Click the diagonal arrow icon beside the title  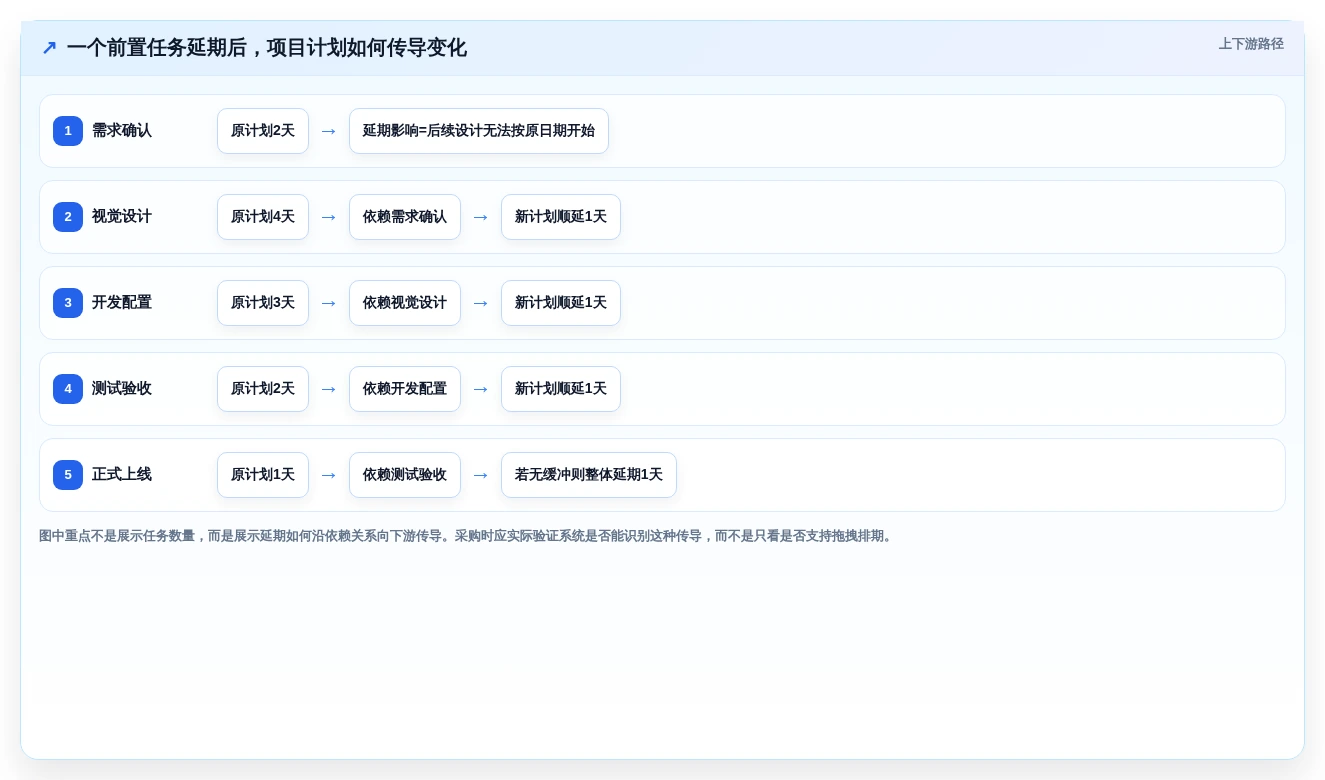(49, 48)
